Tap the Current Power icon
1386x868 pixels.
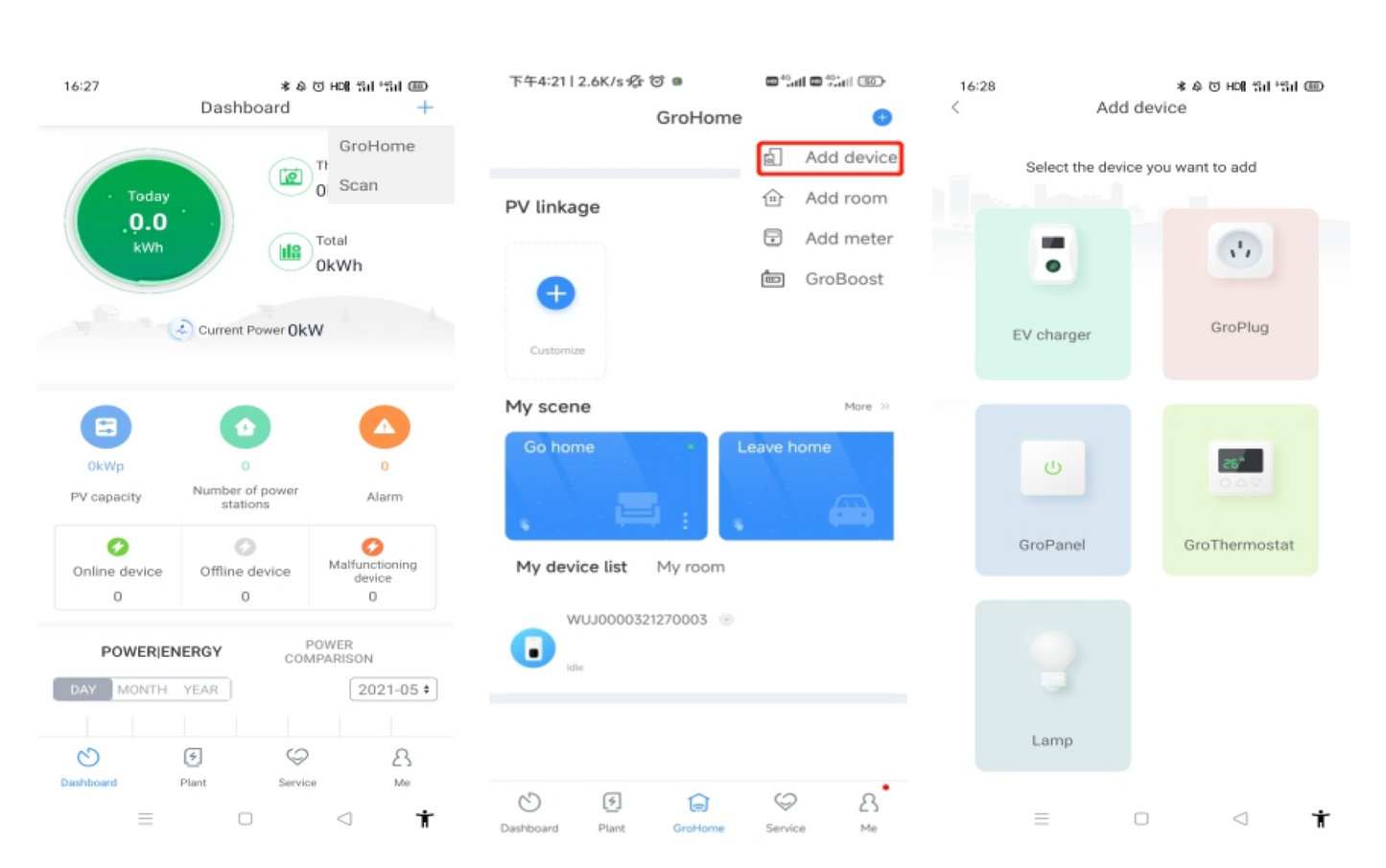click(x=181, y=330)
